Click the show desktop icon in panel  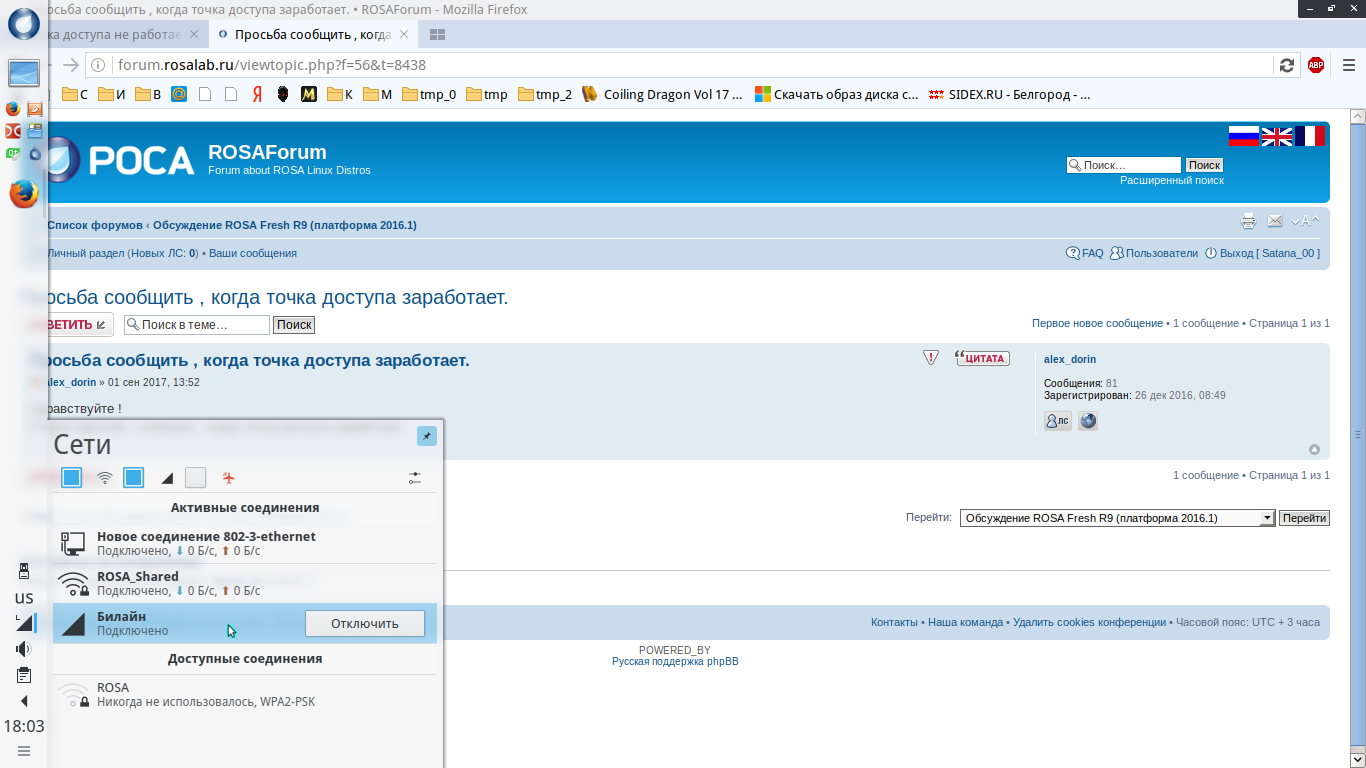(24, 73)
